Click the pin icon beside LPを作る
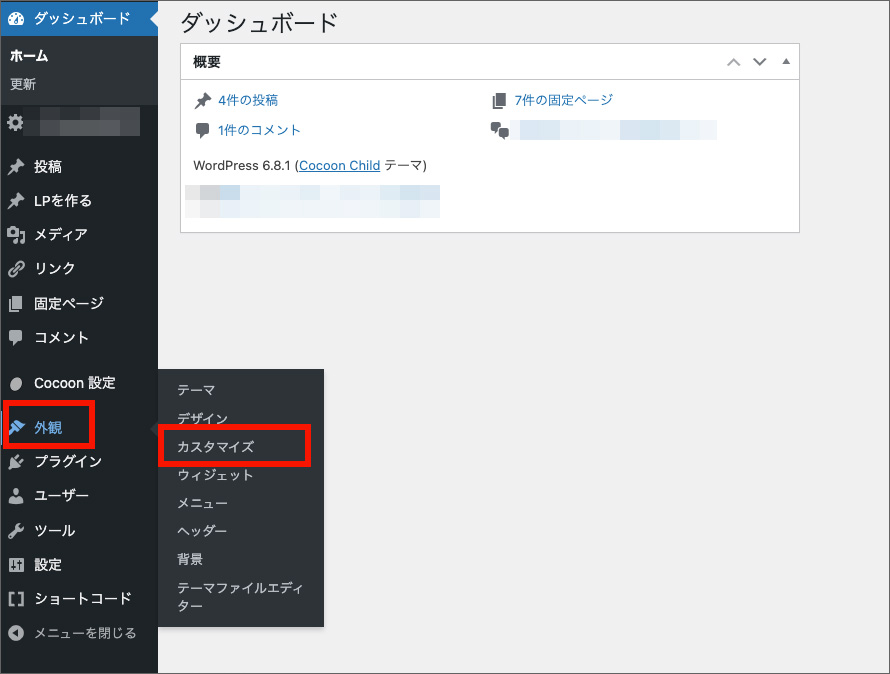 coord(16,200)
